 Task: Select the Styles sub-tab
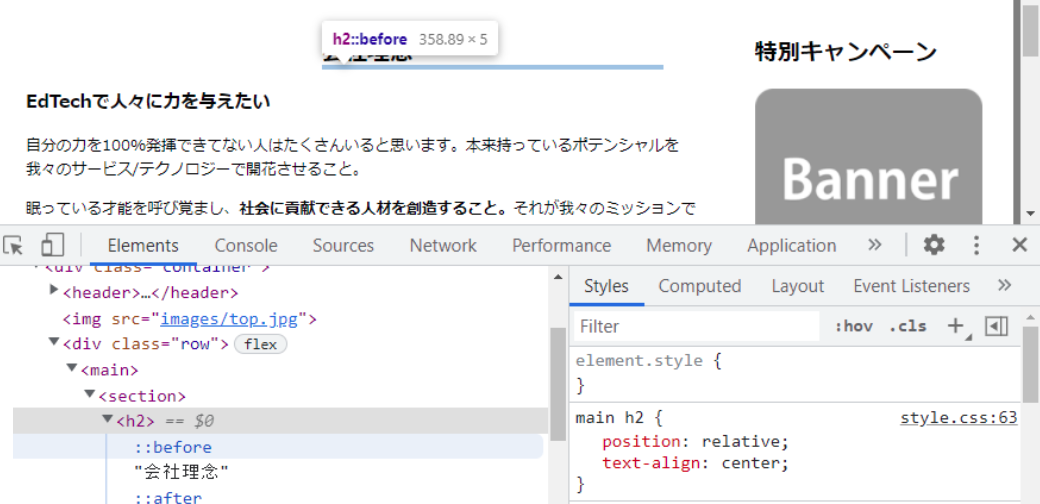606,286
